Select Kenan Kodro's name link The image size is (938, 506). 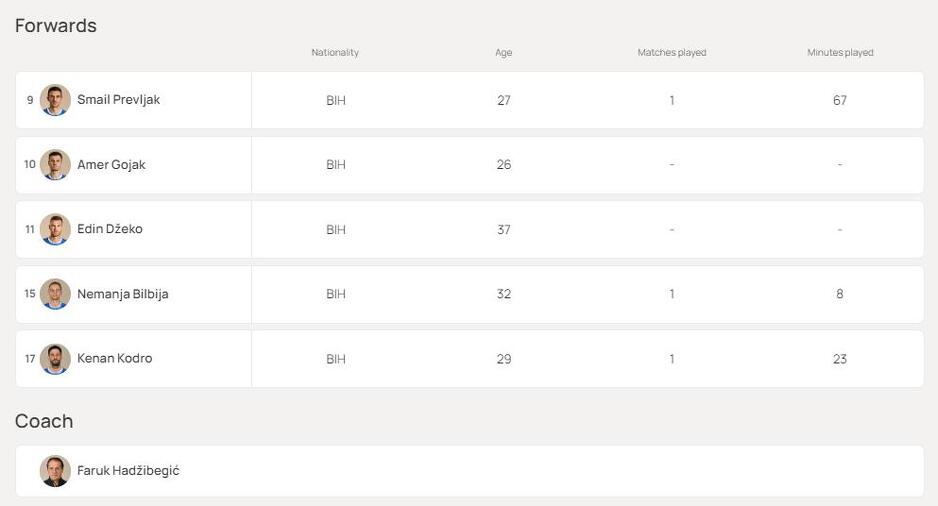(x=114, y=359)
